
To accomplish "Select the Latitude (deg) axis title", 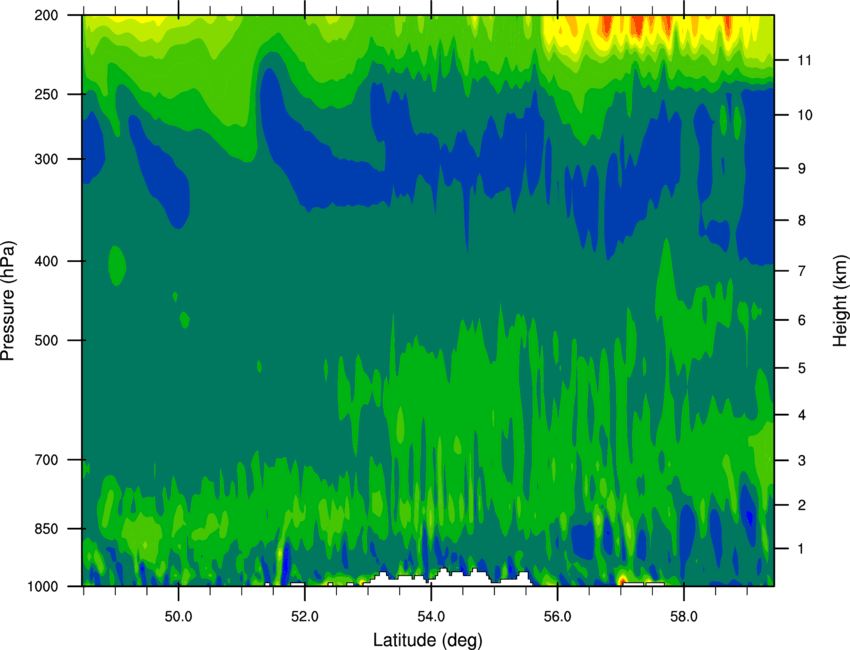I will 428,640.
